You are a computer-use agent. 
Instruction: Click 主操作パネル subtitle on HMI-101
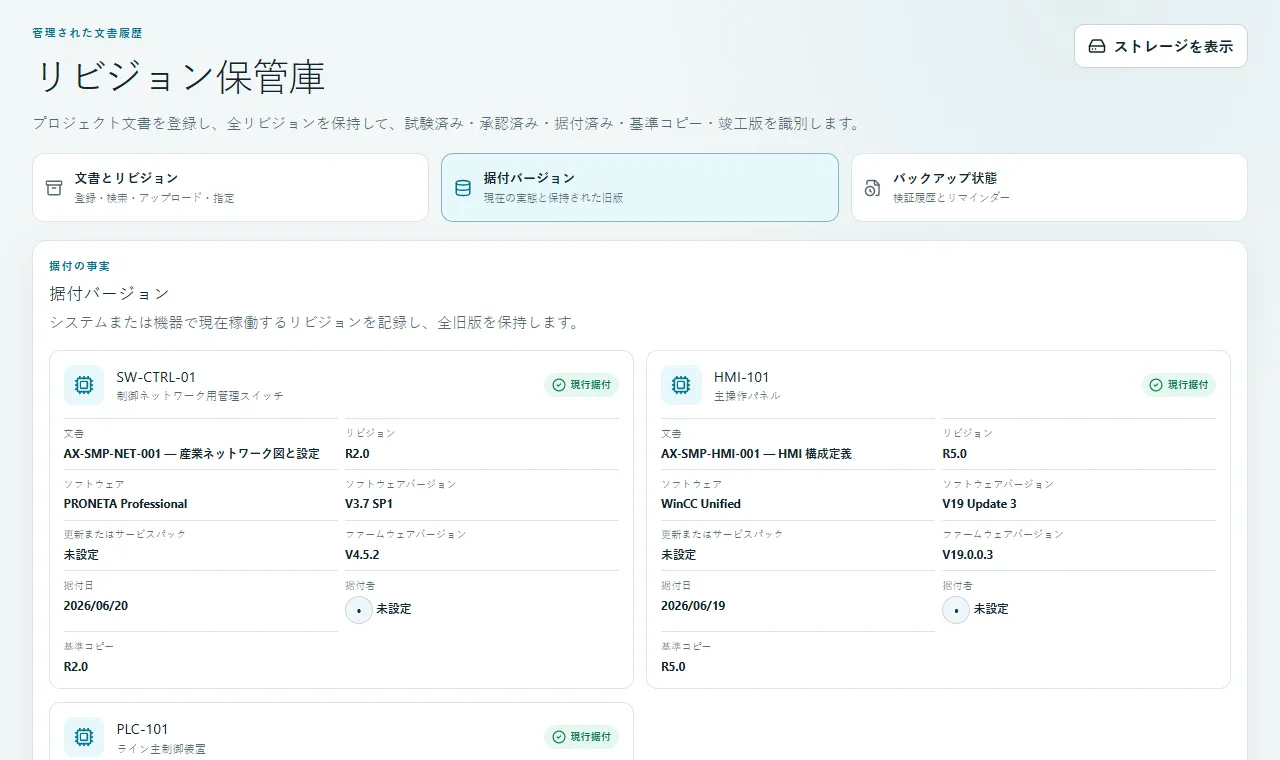tap(747, 396)
